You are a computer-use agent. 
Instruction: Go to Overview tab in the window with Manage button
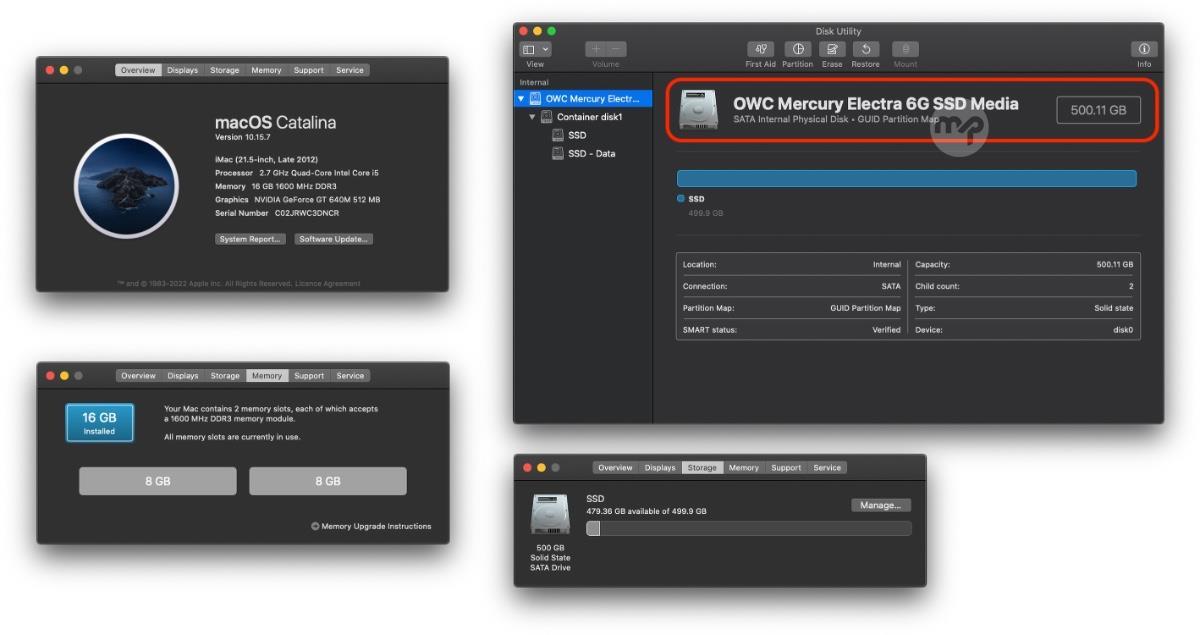tap(616, 468)
